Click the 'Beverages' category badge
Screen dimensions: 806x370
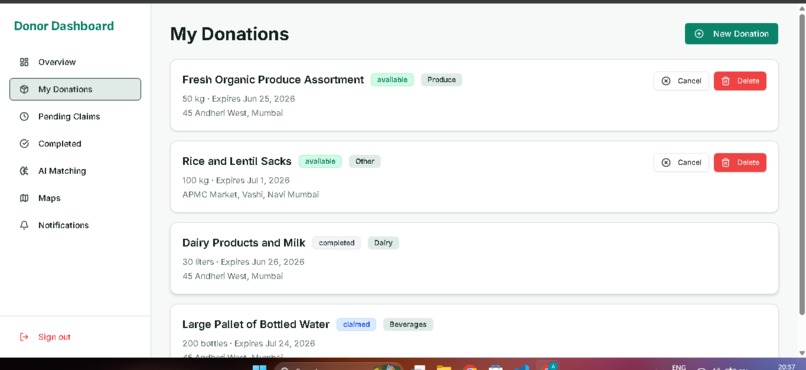pyautogui.click(x=408, y=325)
